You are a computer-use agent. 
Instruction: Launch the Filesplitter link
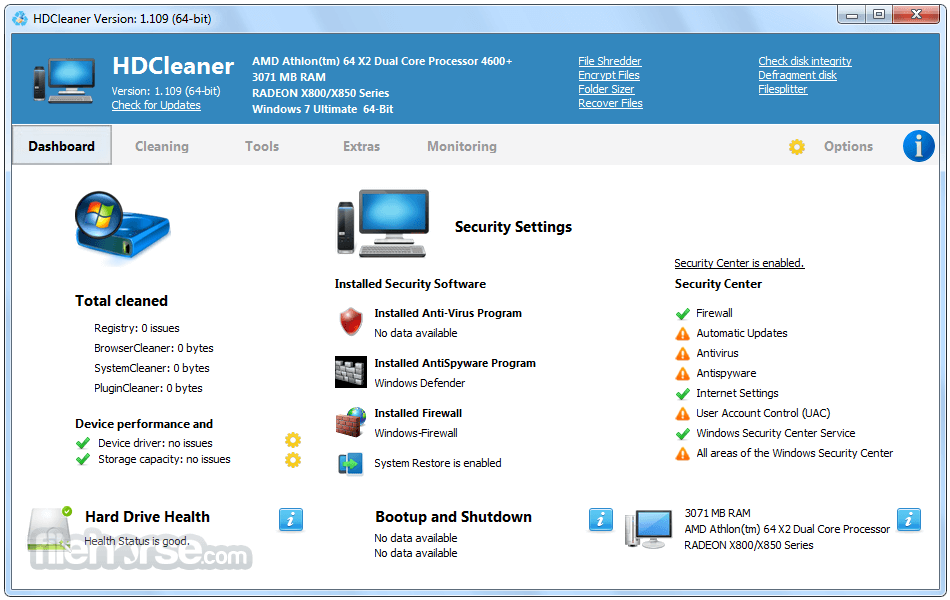tap(783, 89)
